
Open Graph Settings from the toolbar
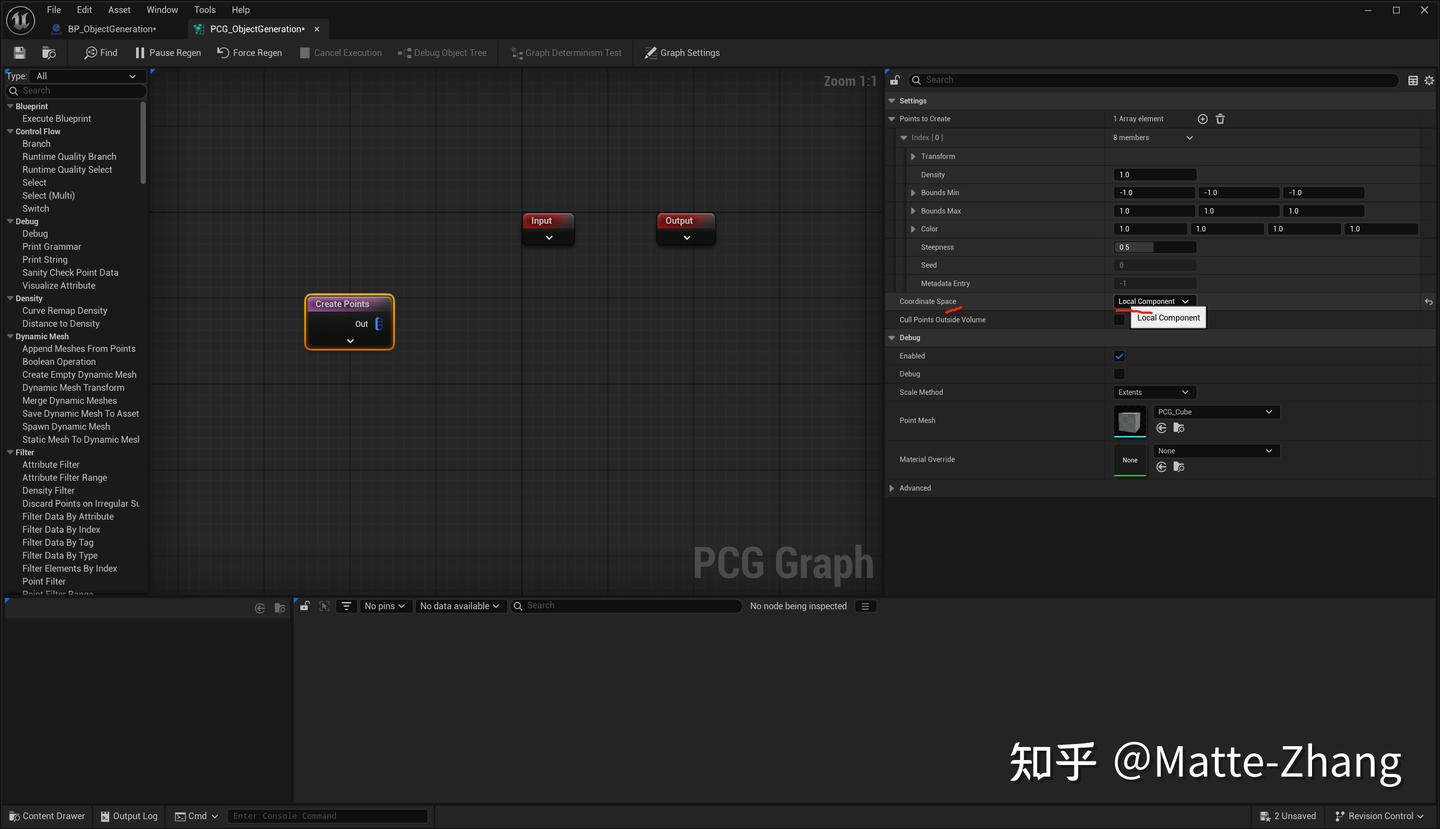682,52
